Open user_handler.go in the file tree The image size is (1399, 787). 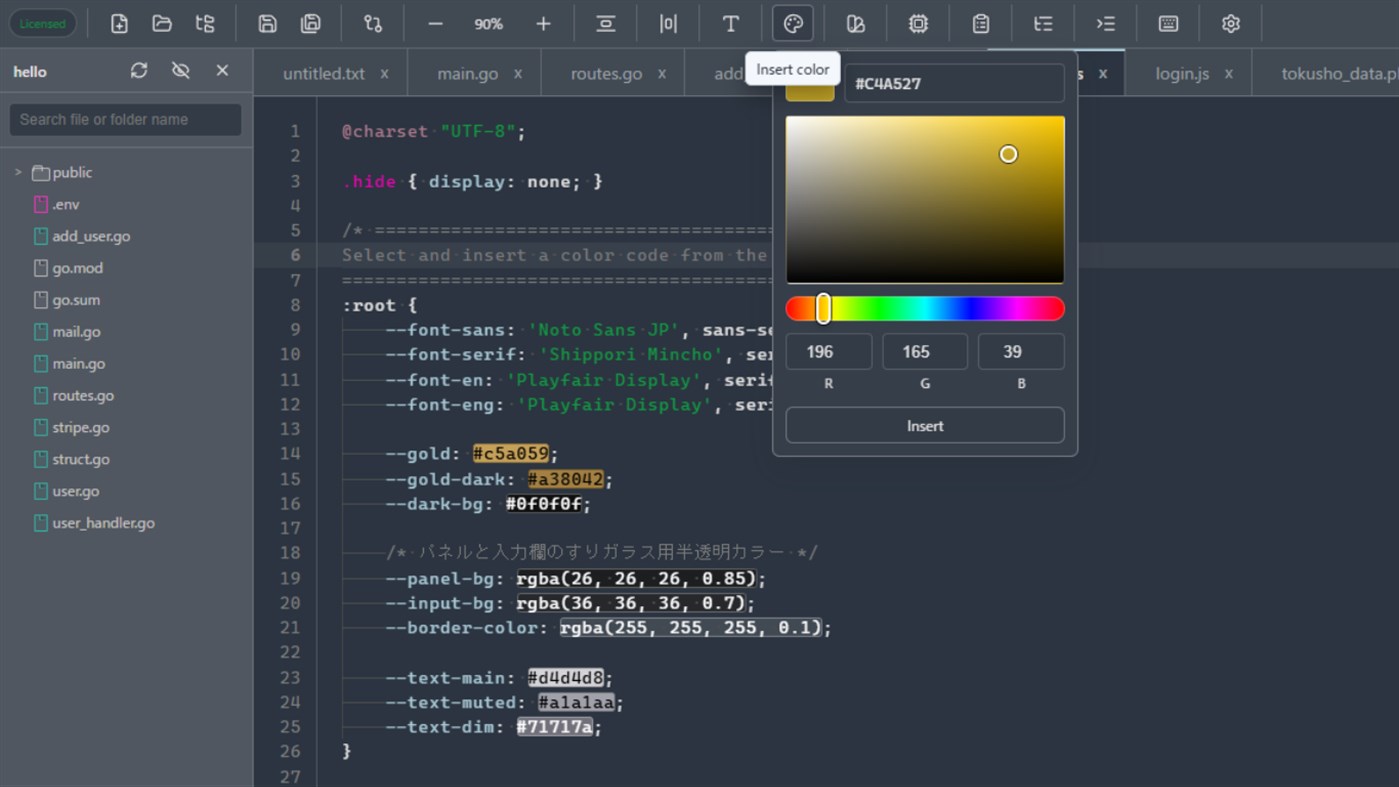[x=103, y=523]
